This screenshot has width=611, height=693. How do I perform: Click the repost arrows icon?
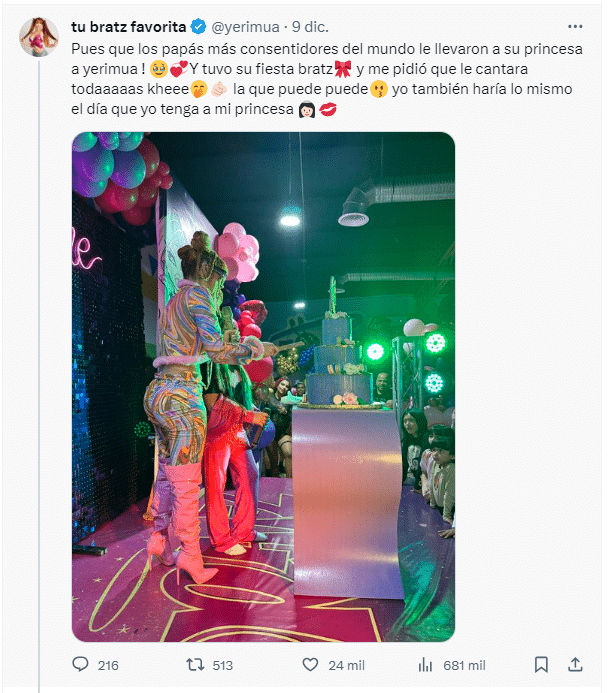195,664
